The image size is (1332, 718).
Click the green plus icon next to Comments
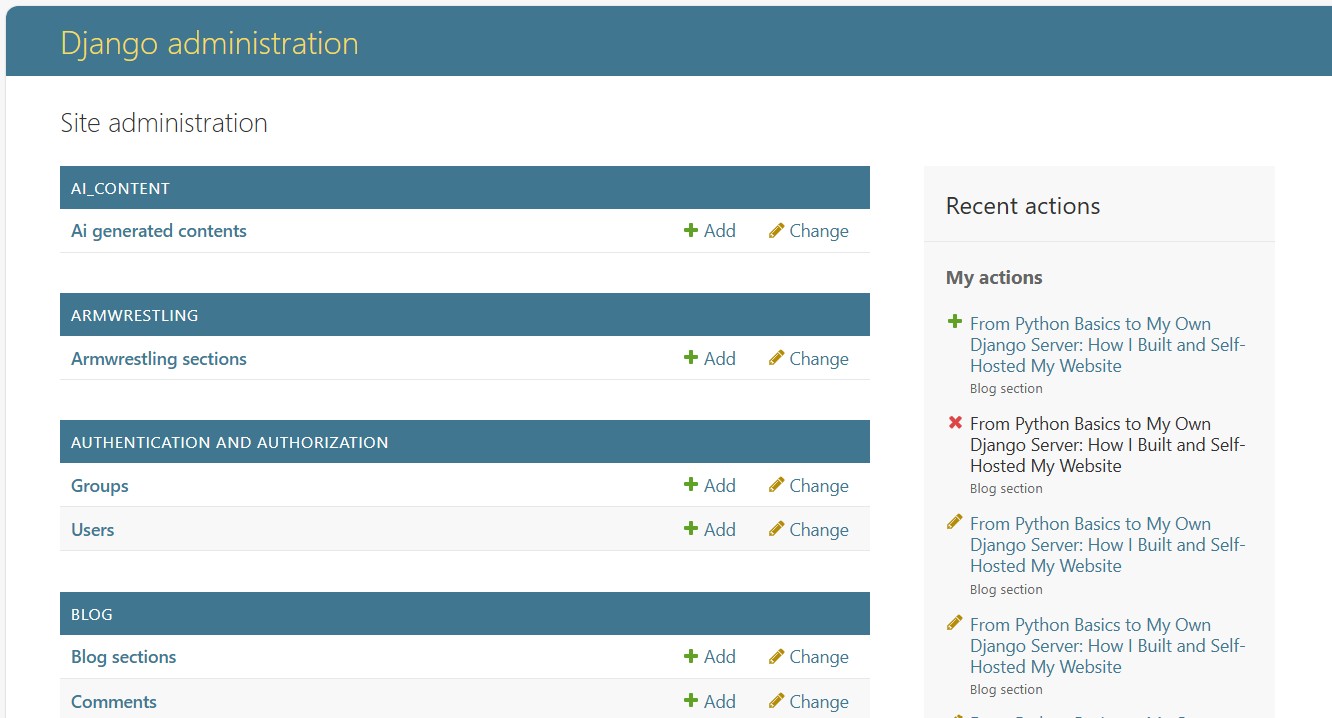click(690, 701)
